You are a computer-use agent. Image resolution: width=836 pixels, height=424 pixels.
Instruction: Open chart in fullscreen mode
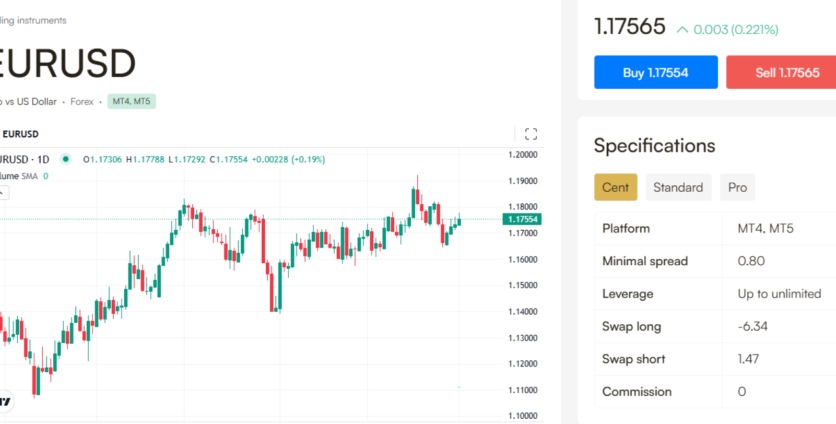tap(531, 134)
